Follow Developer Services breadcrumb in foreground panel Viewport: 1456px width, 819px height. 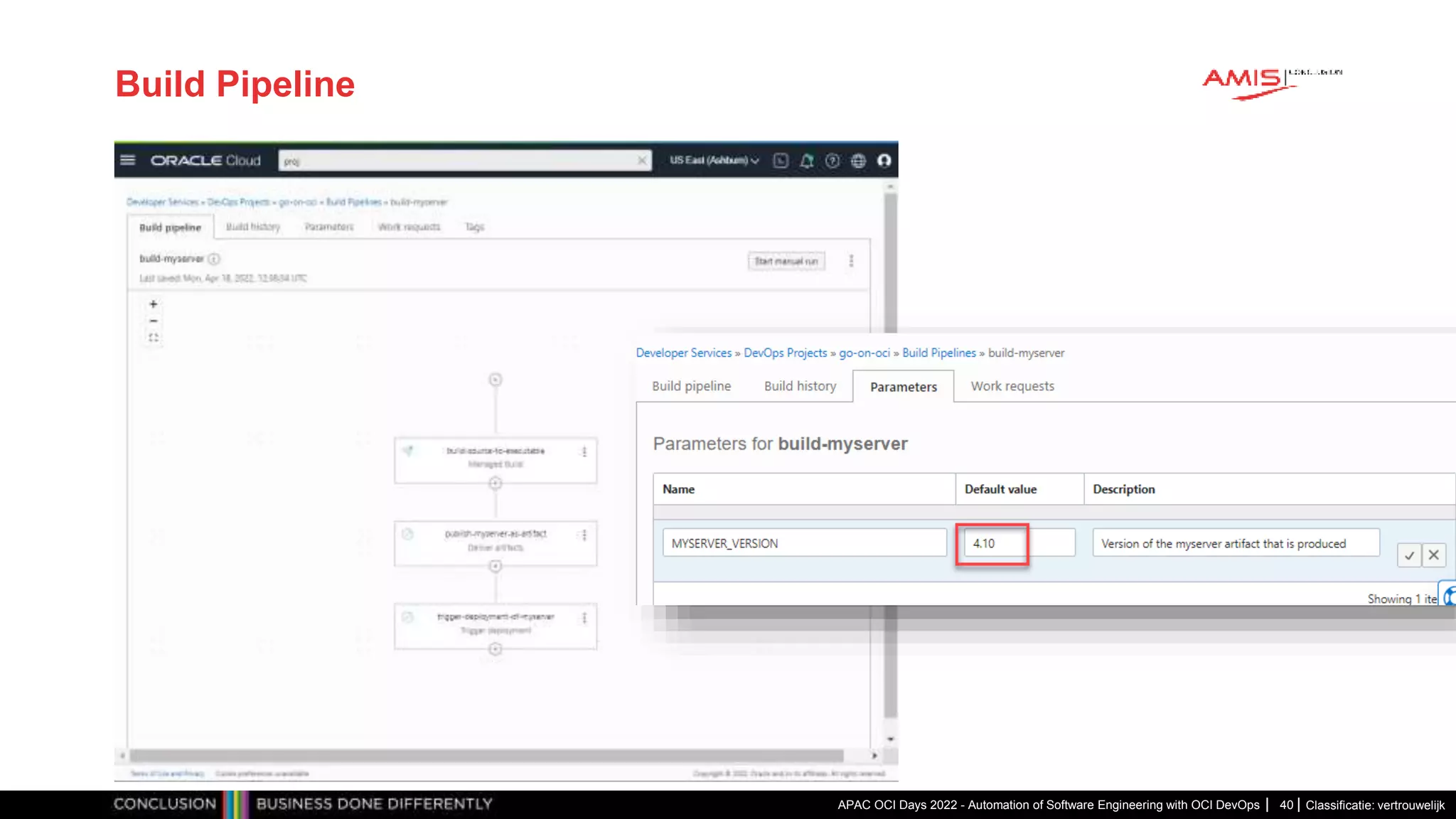point(683,353)
